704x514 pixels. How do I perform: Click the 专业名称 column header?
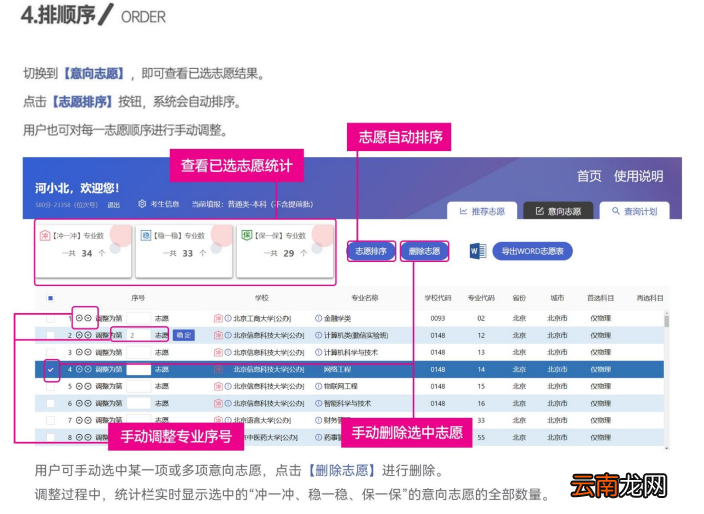(365, 298)
